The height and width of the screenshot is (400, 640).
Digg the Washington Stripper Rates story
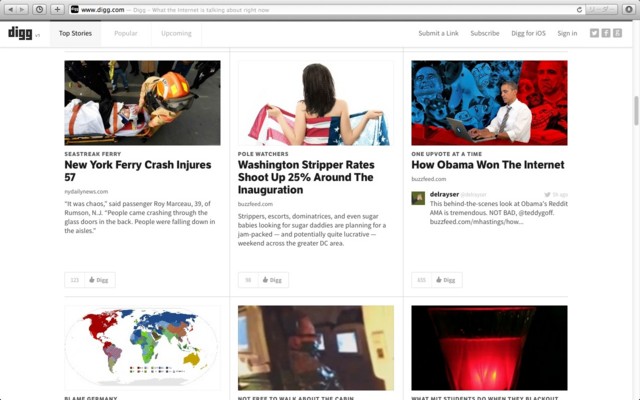273,280
